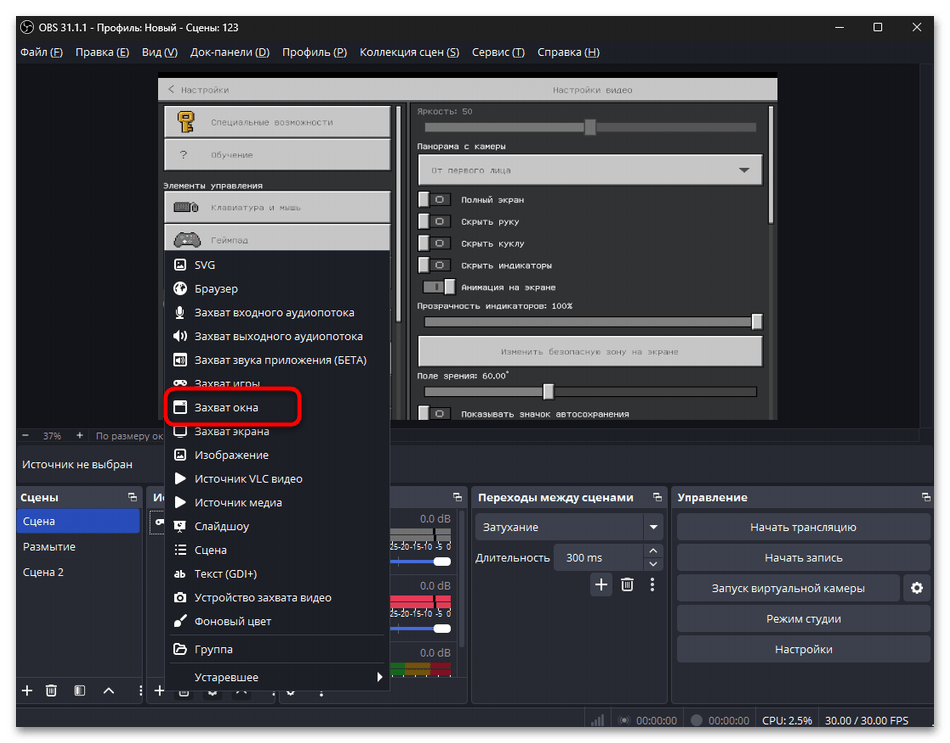950x743 pixels.
Task: Enable Режим студии
Action: 803,619
